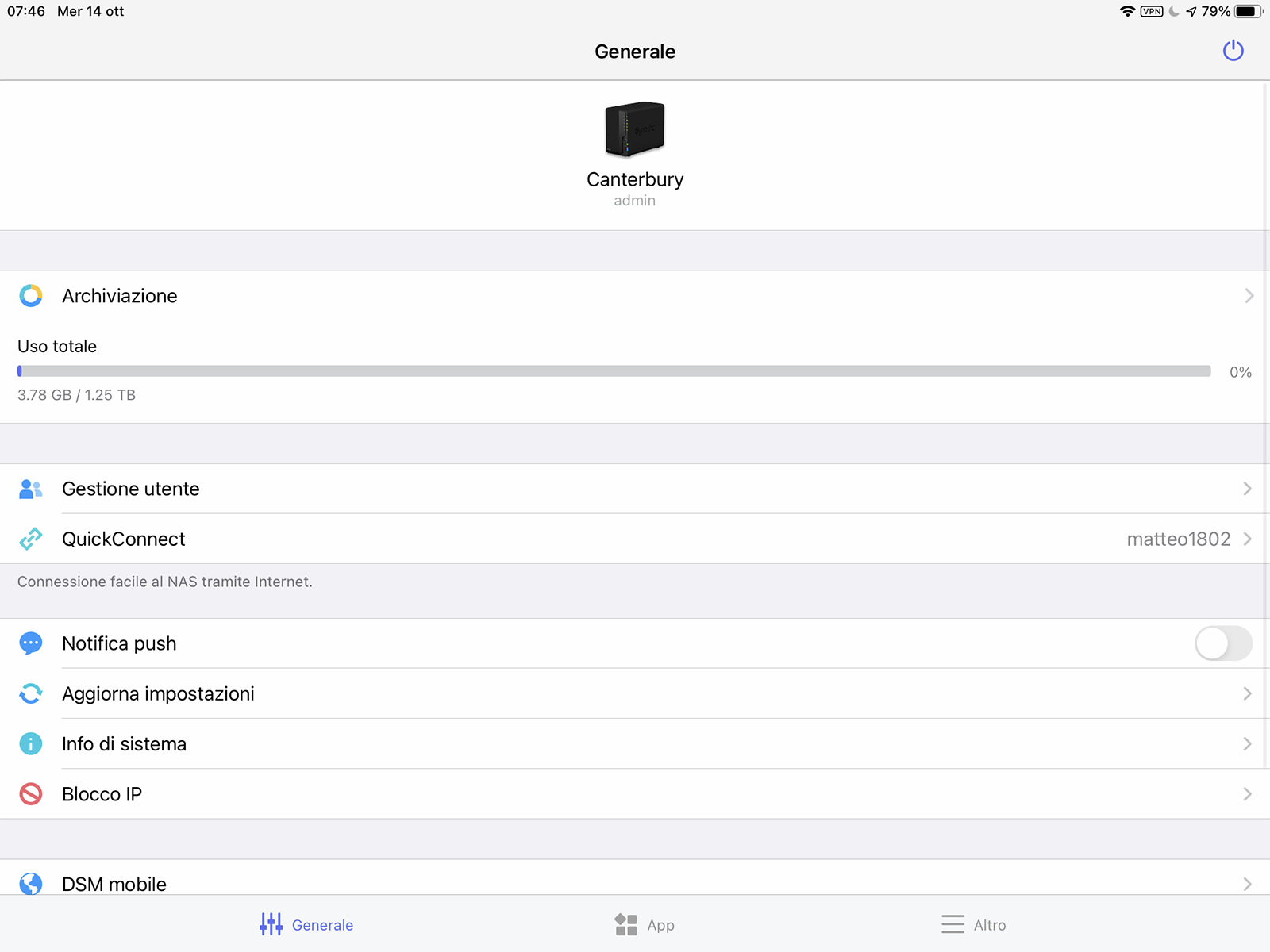Open DSM mobile via its chevron
The width and height of the screenshot is (1270, 952).
point(1248,884)
